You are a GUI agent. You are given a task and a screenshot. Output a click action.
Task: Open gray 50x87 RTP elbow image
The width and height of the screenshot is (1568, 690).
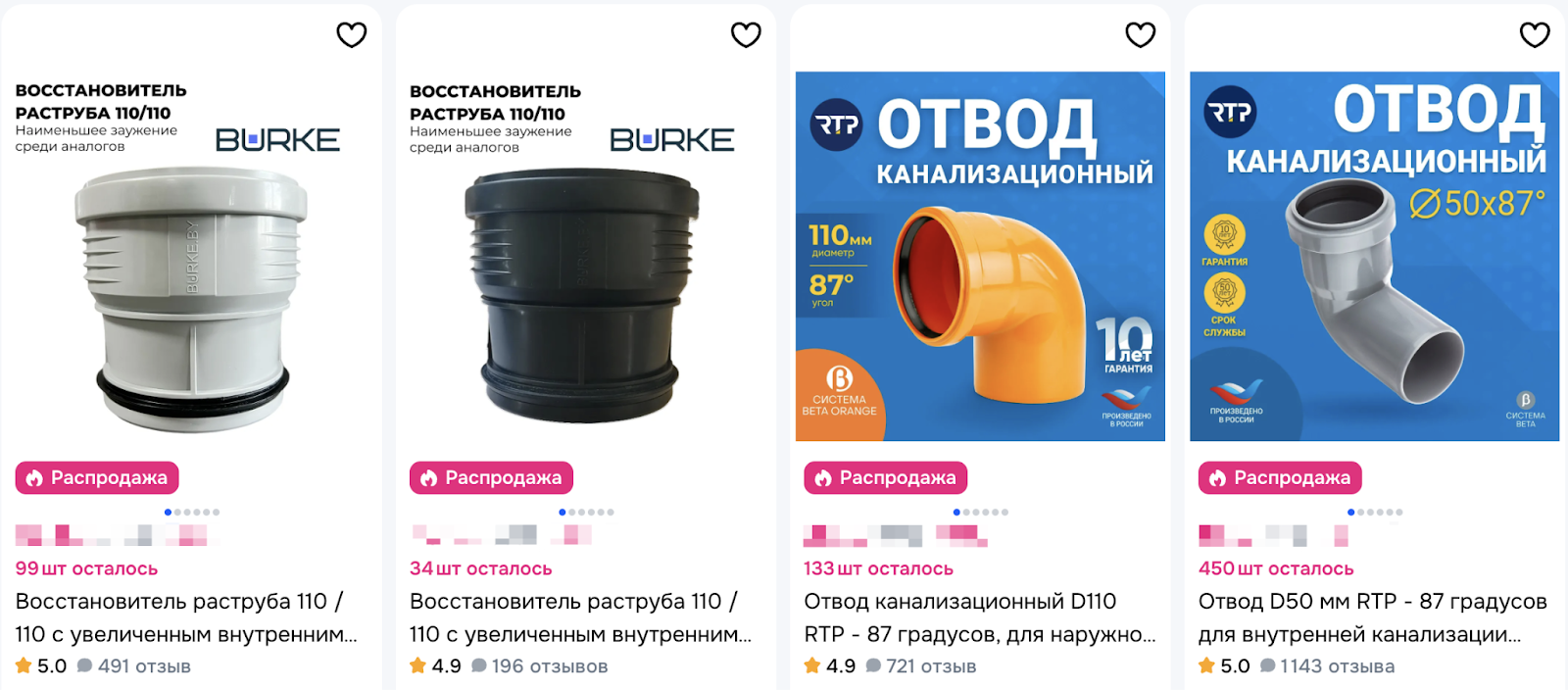pos(1375,256)
